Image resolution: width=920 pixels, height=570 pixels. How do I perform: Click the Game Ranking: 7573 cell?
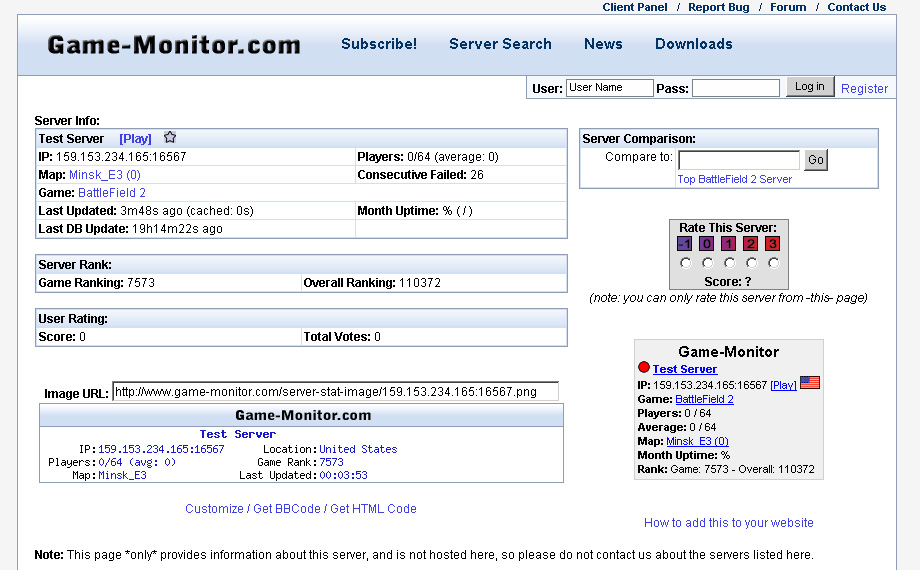pos(168,283)
